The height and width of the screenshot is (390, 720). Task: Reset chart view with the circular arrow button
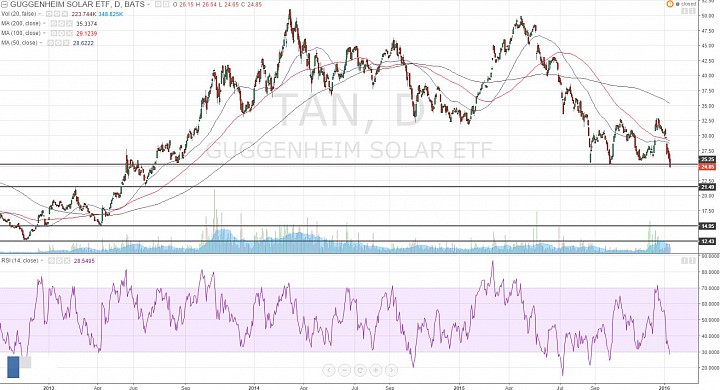point(360,370)
